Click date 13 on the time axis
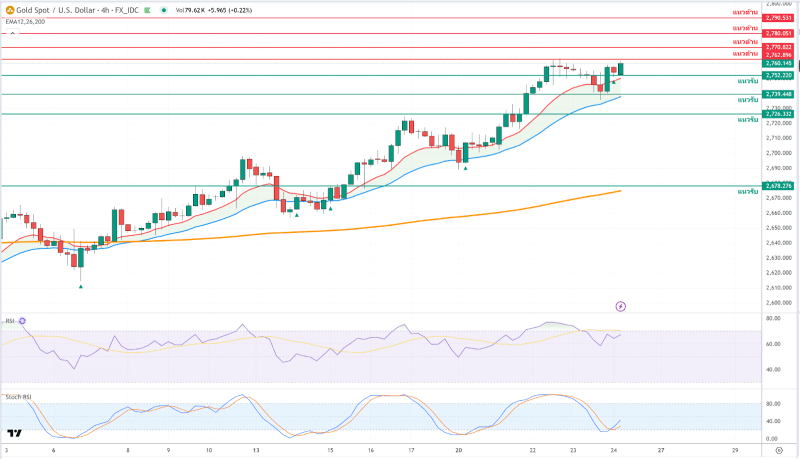Screen dimensions: 800x459 click(257, 451)
